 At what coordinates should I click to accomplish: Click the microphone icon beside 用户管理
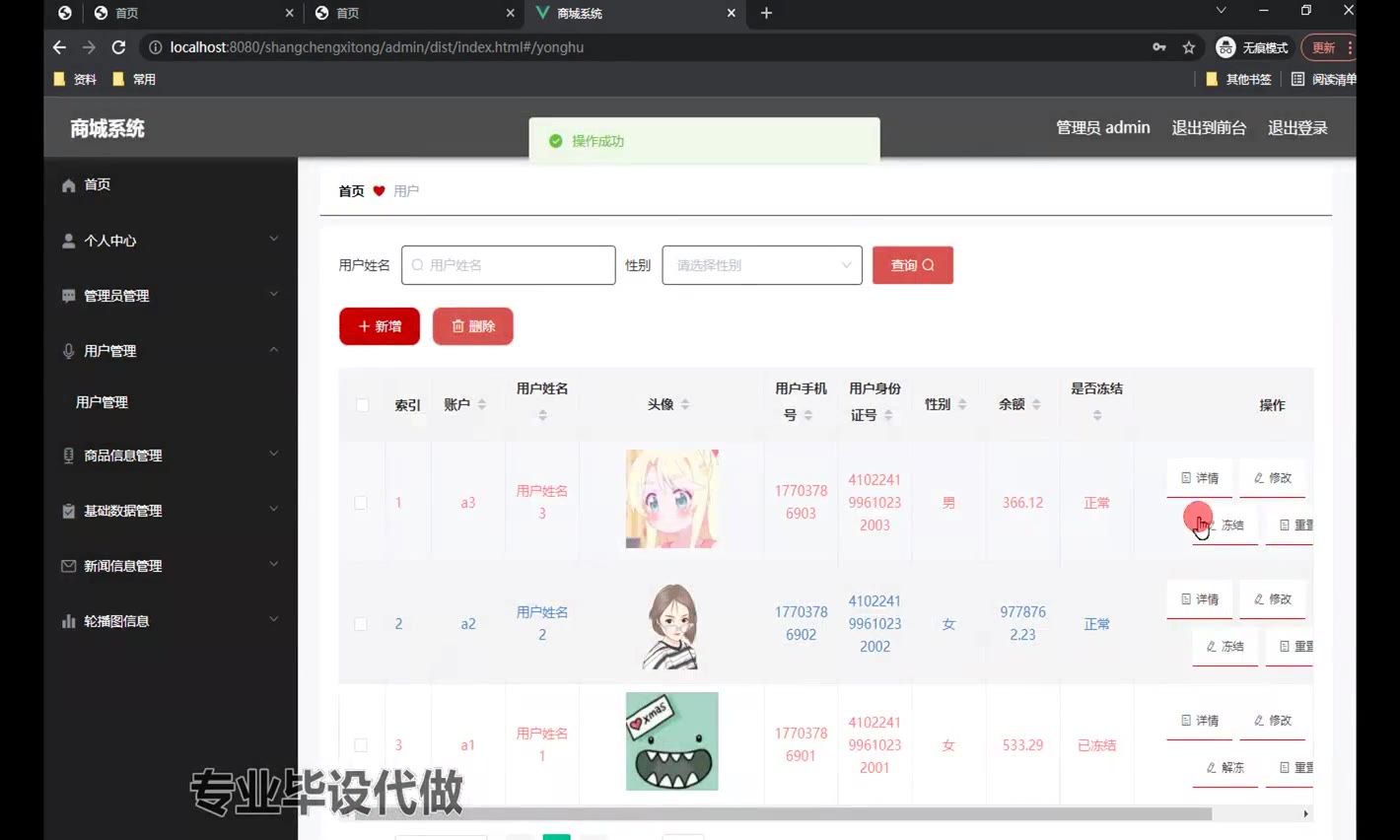pyautogui.click(x=68, y=351)
